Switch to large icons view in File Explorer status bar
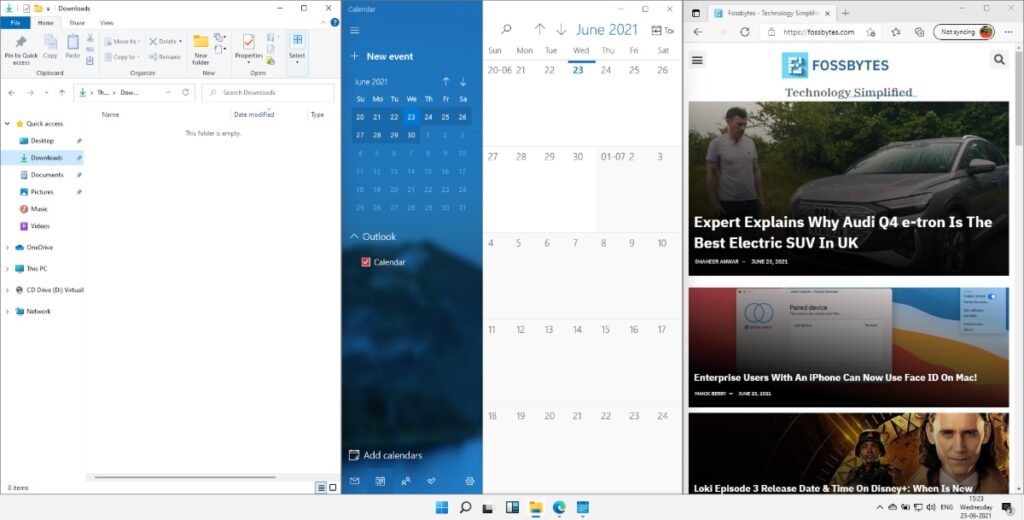Image resolution: width=1024 pixels, height=520 pixels. tap(332, 487)
